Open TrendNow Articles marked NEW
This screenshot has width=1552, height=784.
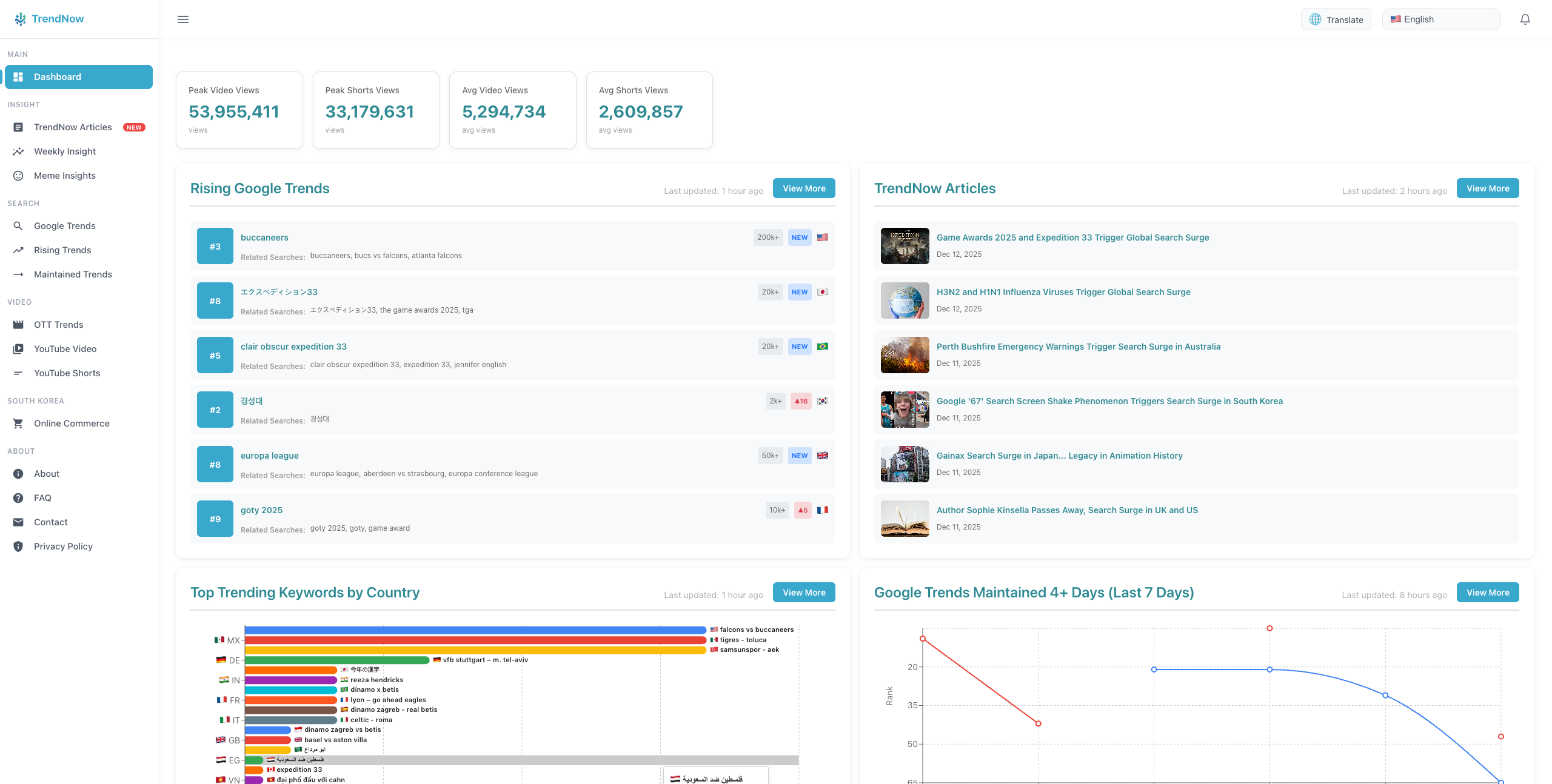coord(73,127)
